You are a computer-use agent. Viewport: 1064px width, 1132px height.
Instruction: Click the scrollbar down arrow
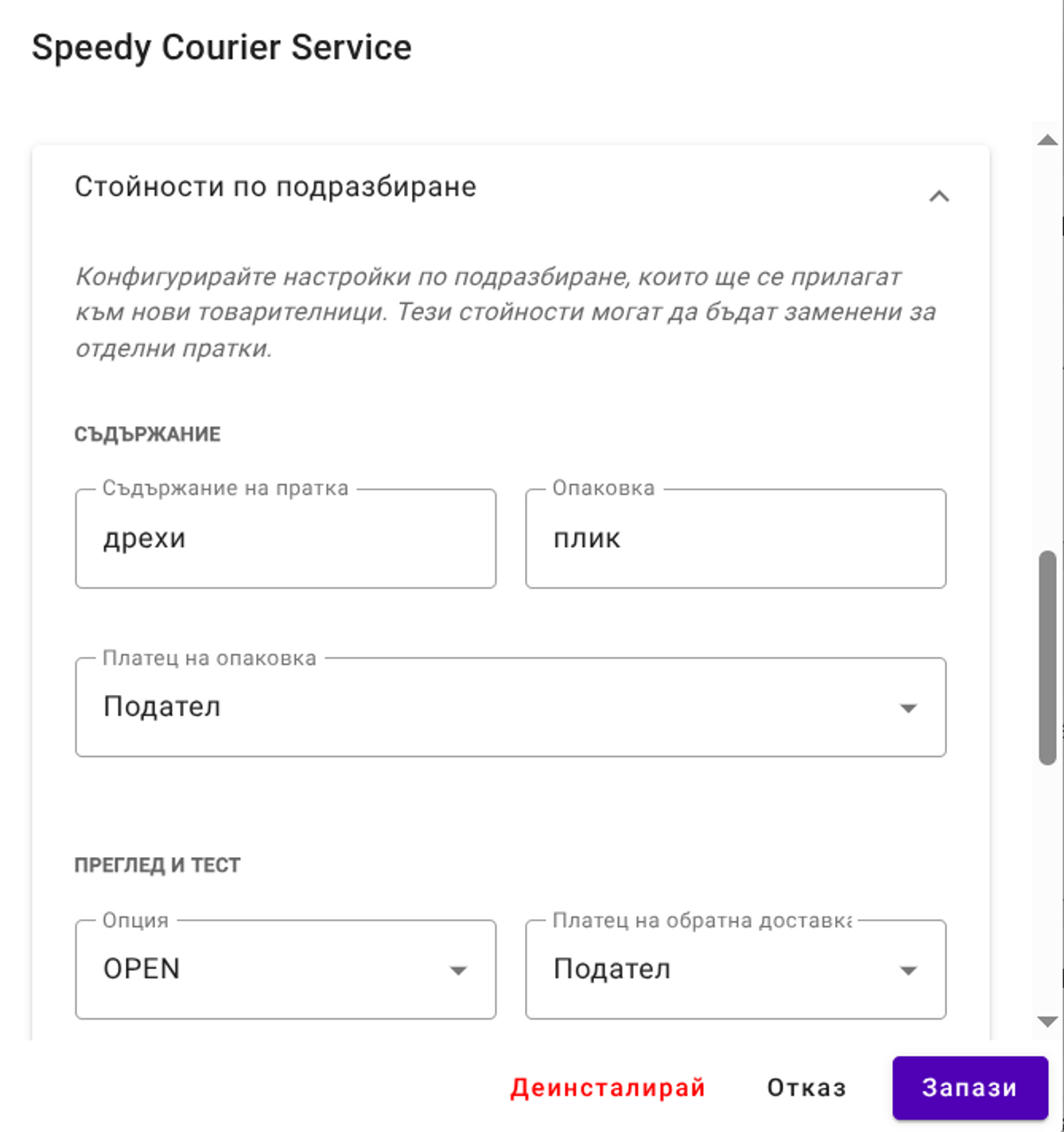pos(1048,1020)
